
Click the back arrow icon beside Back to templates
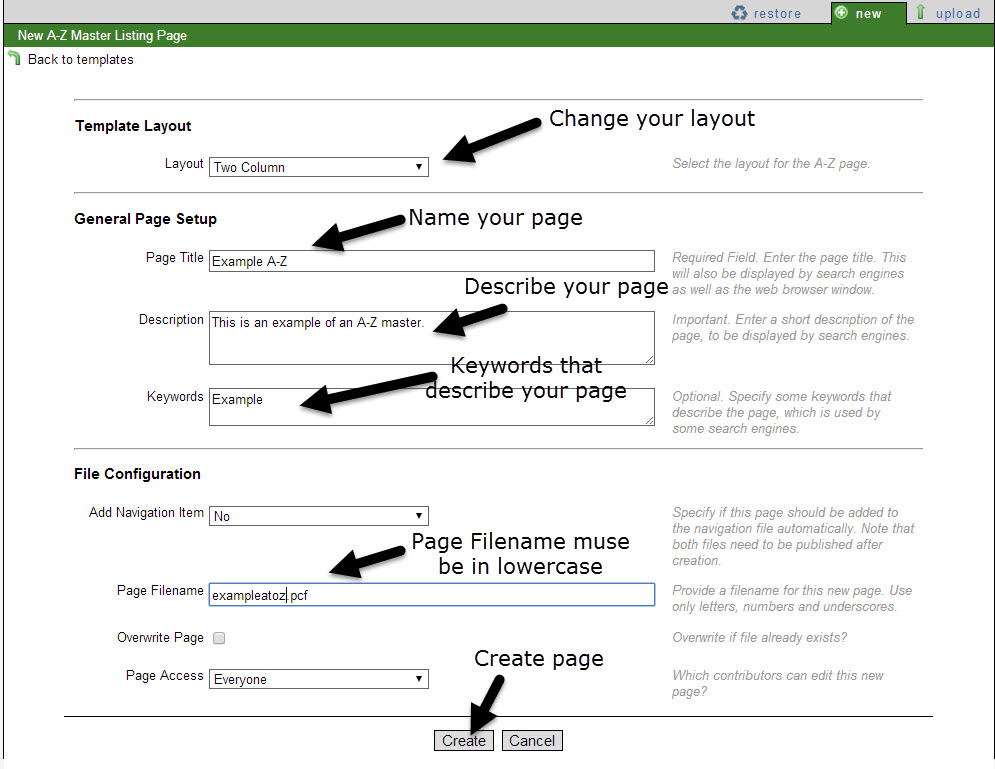click(15, 58)
